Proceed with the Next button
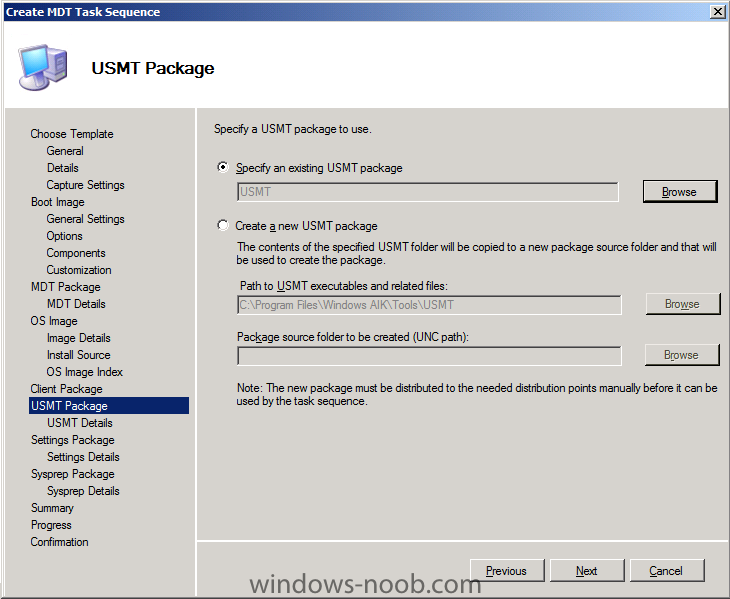The image size is (730, 599). (x=587, y=571)
